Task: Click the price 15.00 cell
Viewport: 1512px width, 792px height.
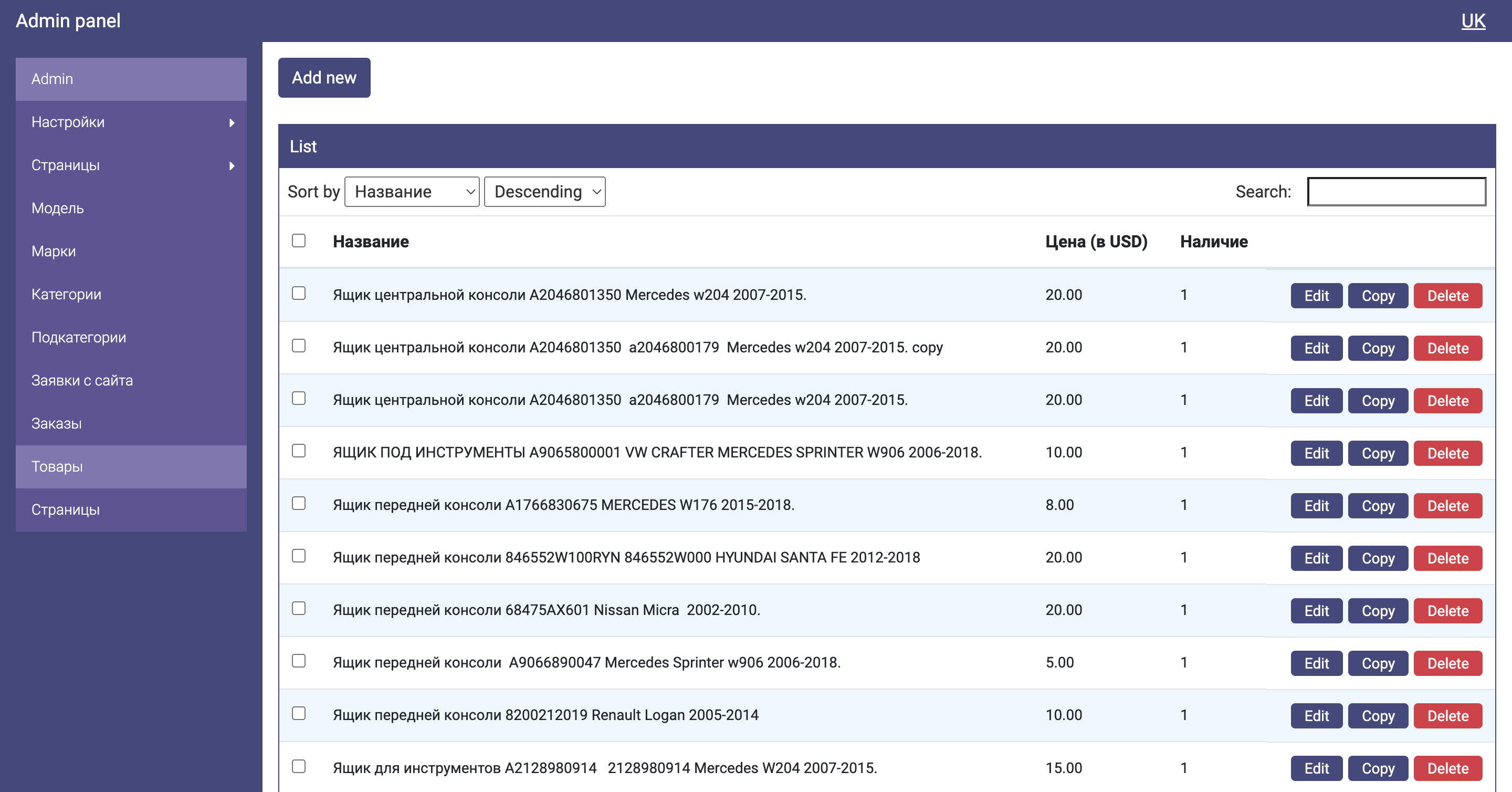Action: [1064, 768]
